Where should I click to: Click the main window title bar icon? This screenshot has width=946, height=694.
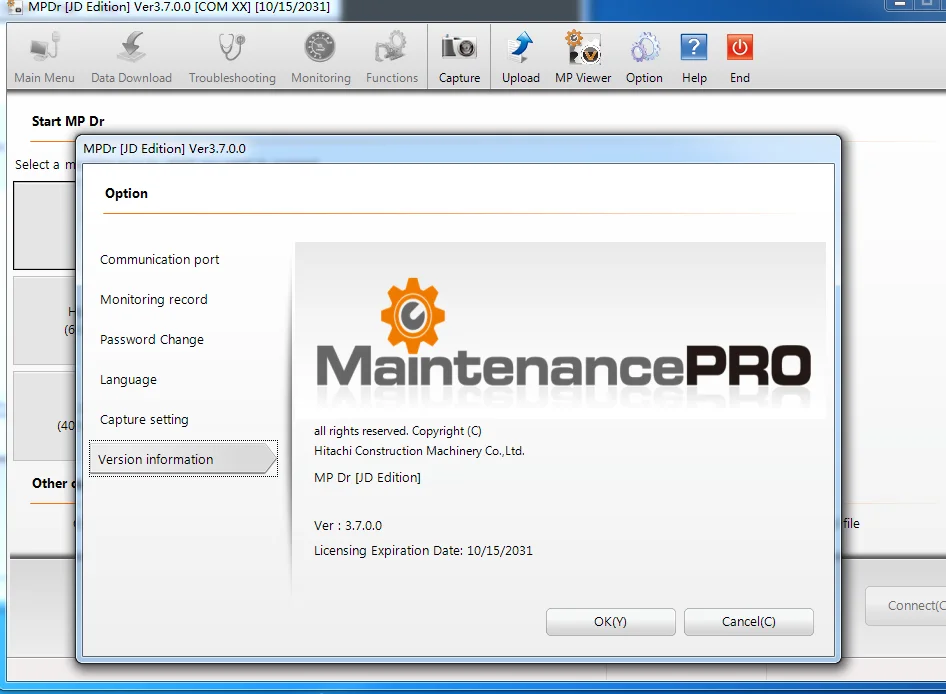coord(14,7)
